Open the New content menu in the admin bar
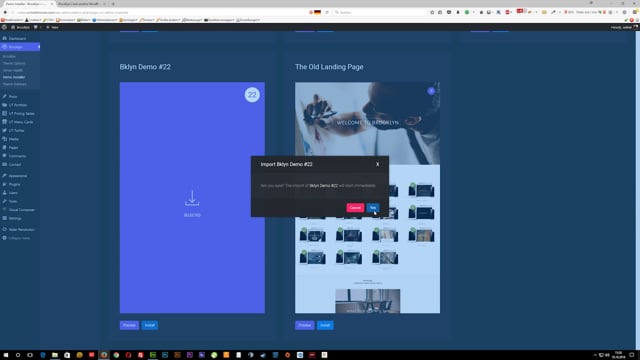 coord(52,27)
